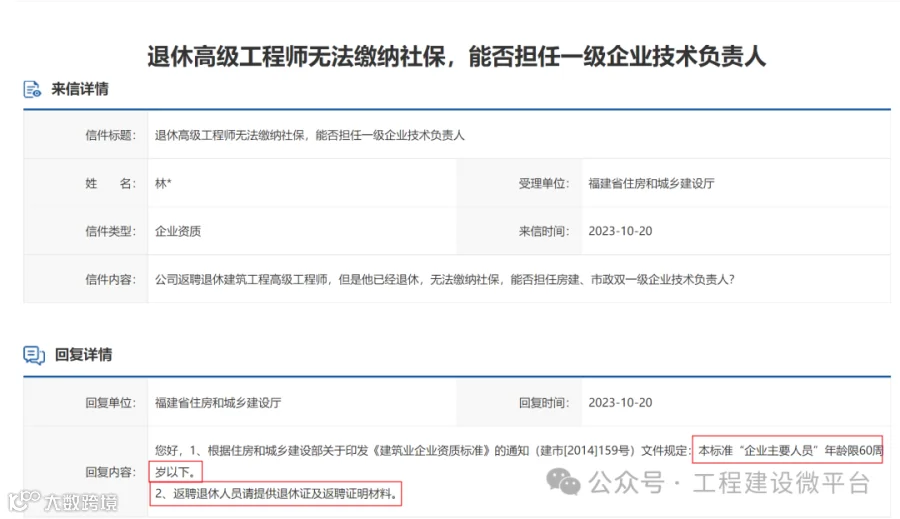Click the 来信时间 label

click(544, 231)
